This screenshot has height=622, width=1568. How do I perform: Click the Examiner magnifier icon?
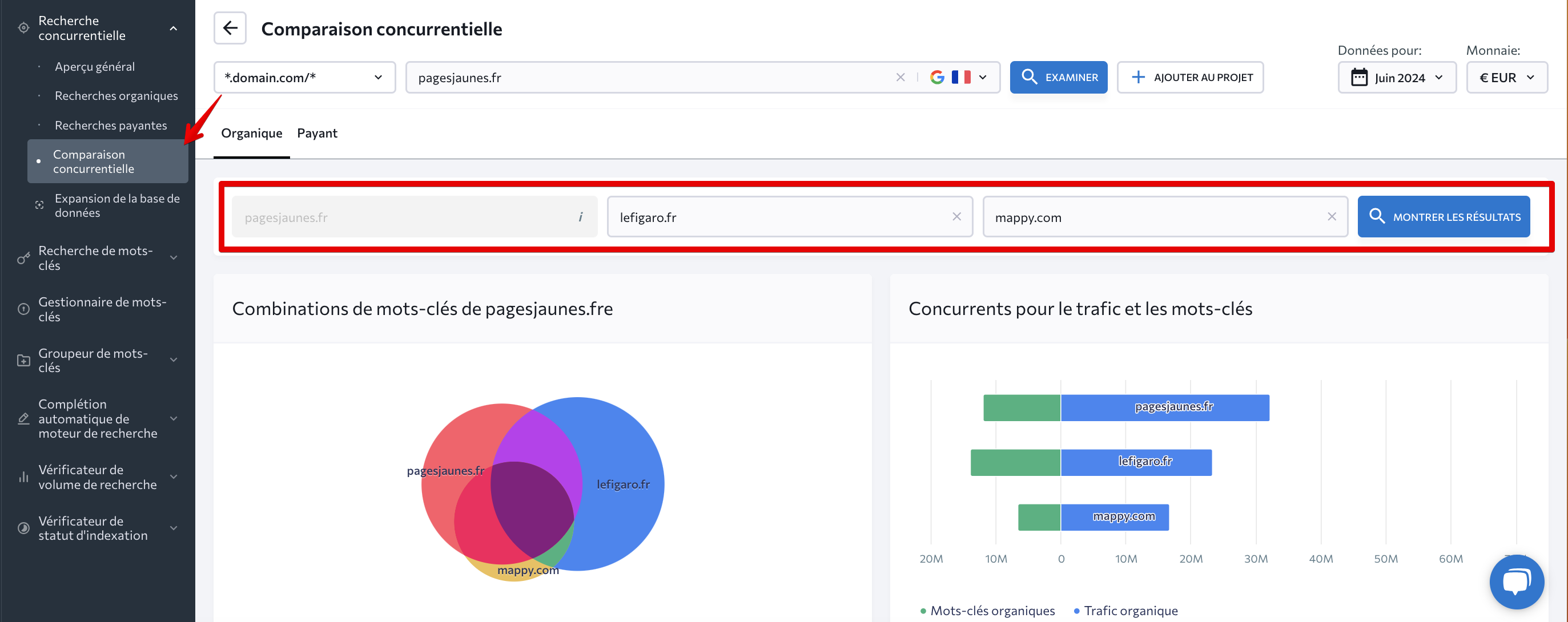(1030, 76)
